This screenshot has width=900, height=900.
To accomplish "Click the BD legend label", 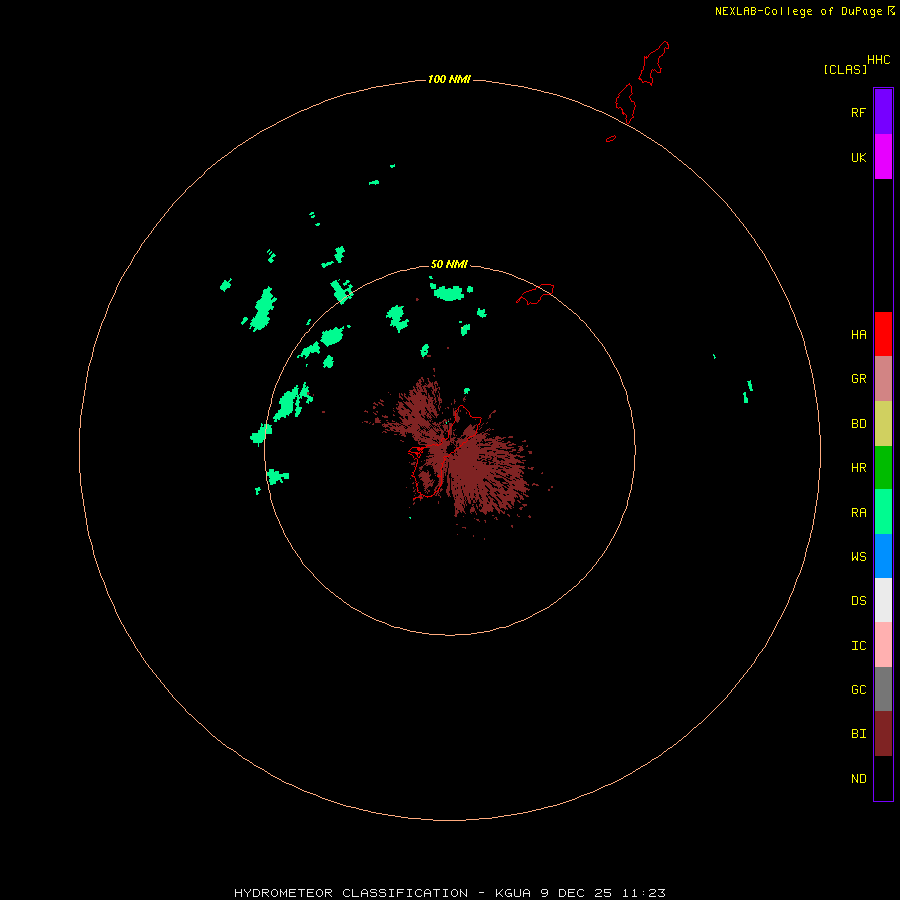I will pyautogui.click(x=858, y=424).
